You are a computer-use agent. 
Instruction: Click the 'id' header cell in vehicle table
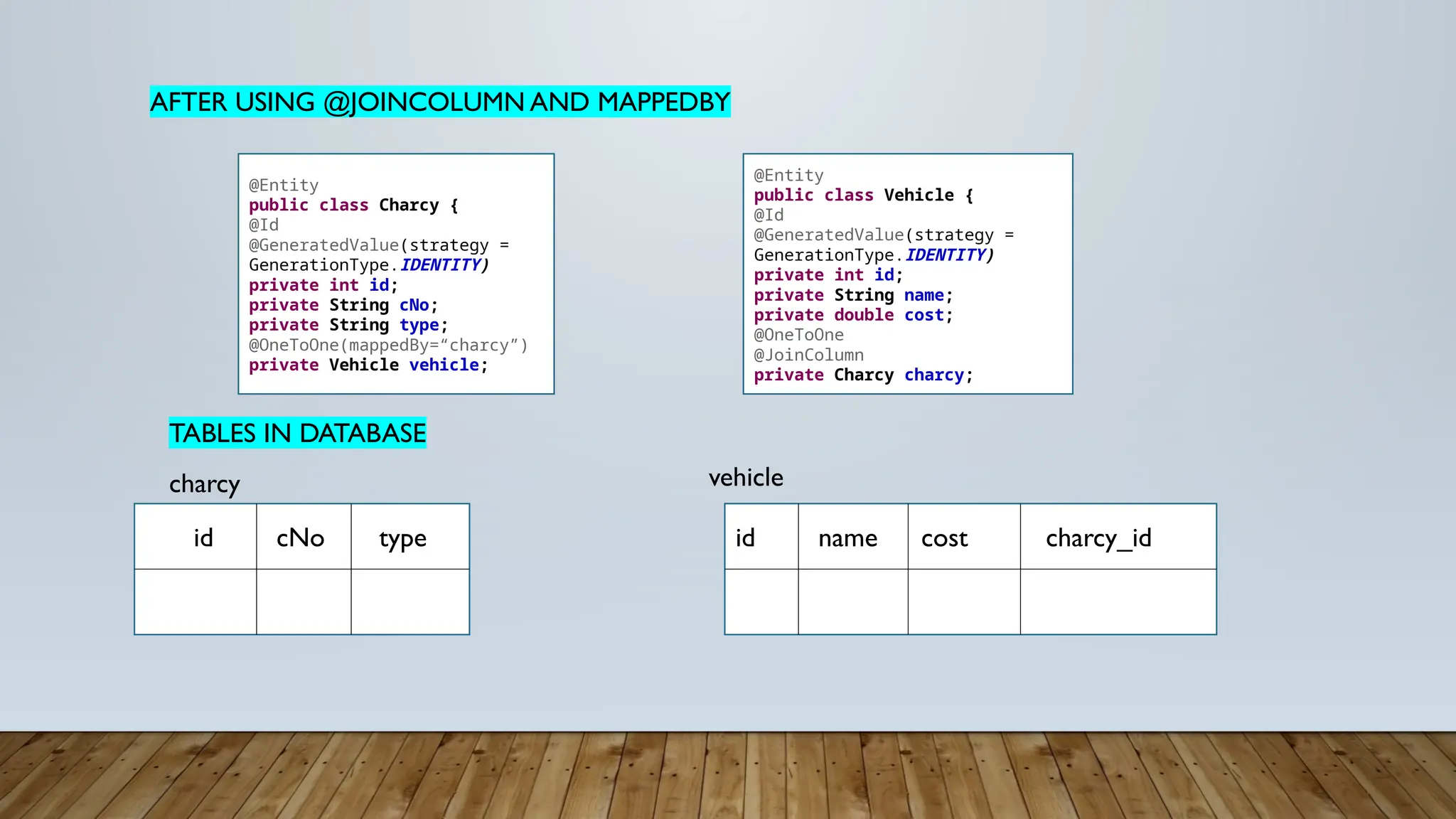tap(761, 537)
